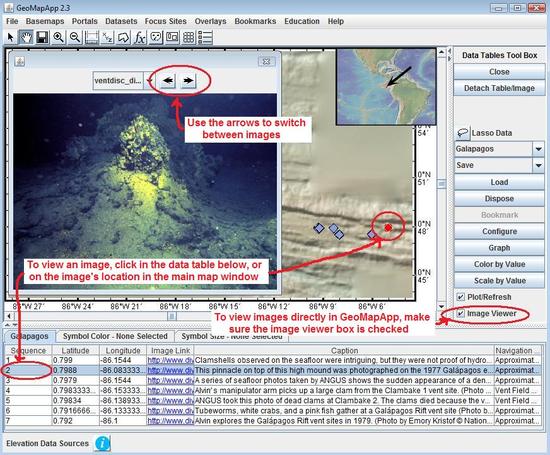Screen dimensions: 550x455
Task: Click the Graph button
Action: click(499, 248)
